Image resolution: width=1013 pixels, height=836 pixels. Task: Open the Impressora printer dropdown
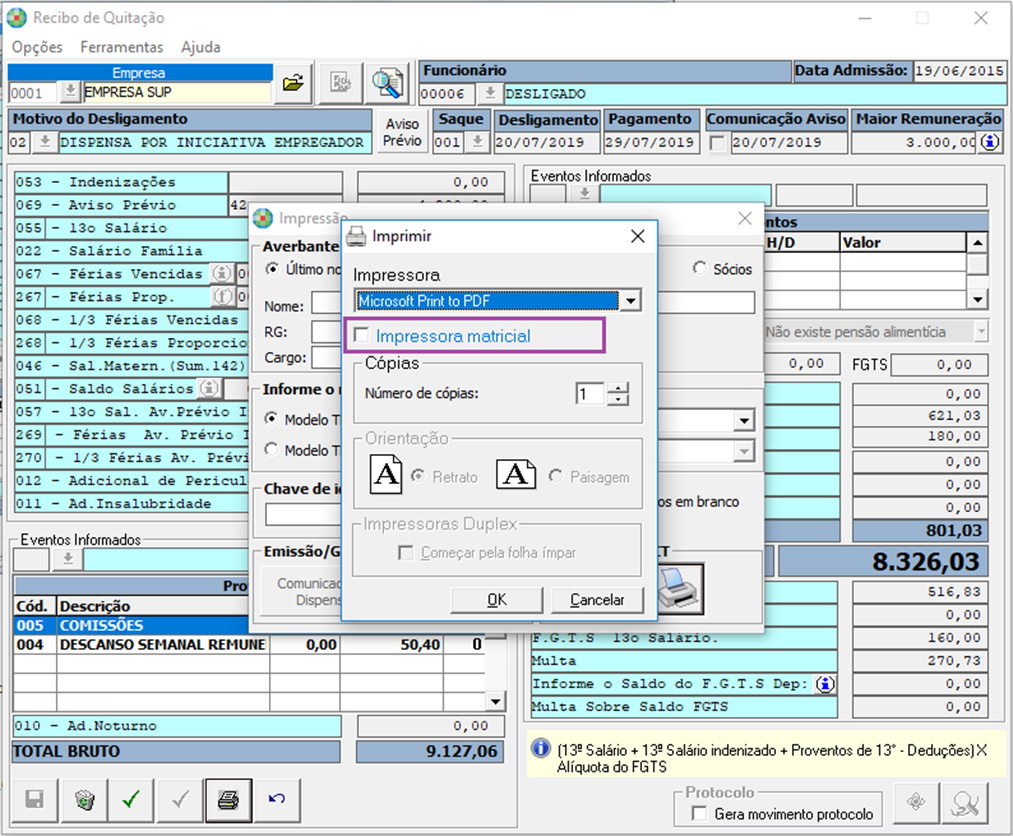[631, 300]
